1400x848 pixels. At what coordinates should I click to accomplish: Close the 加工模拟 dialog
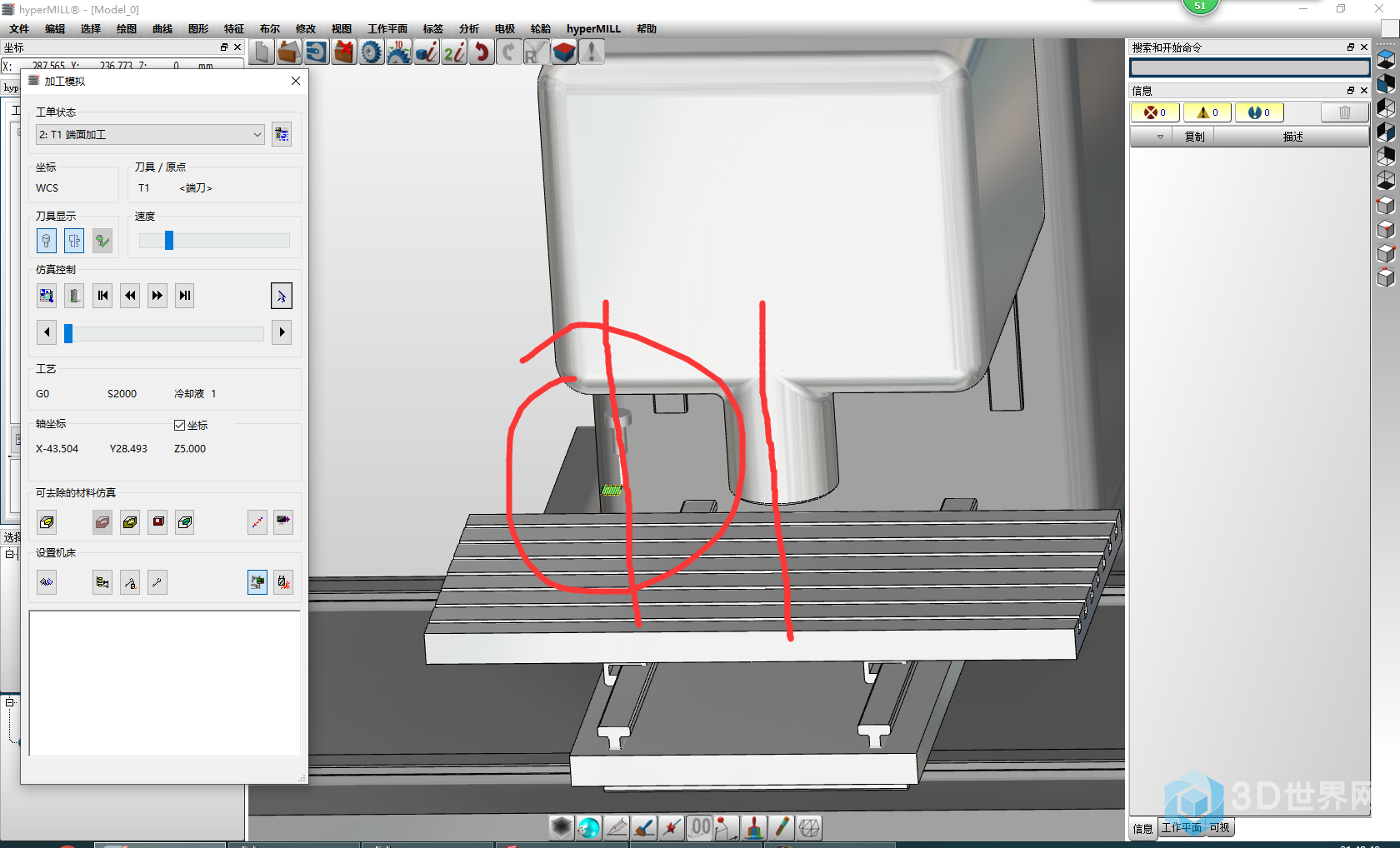point(296,81)
